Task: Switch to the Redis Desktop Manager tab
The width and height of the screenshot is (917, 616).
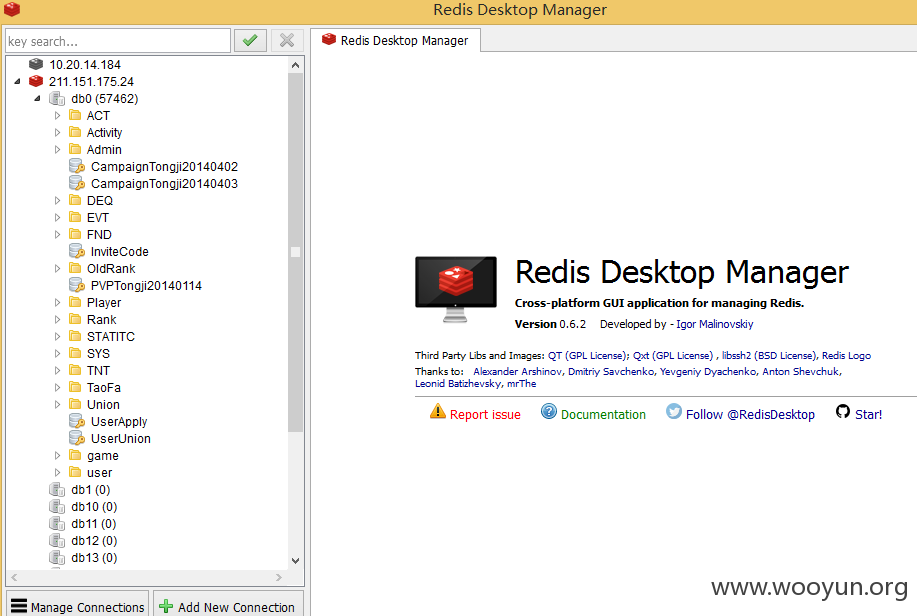Action: coord(396,40)
